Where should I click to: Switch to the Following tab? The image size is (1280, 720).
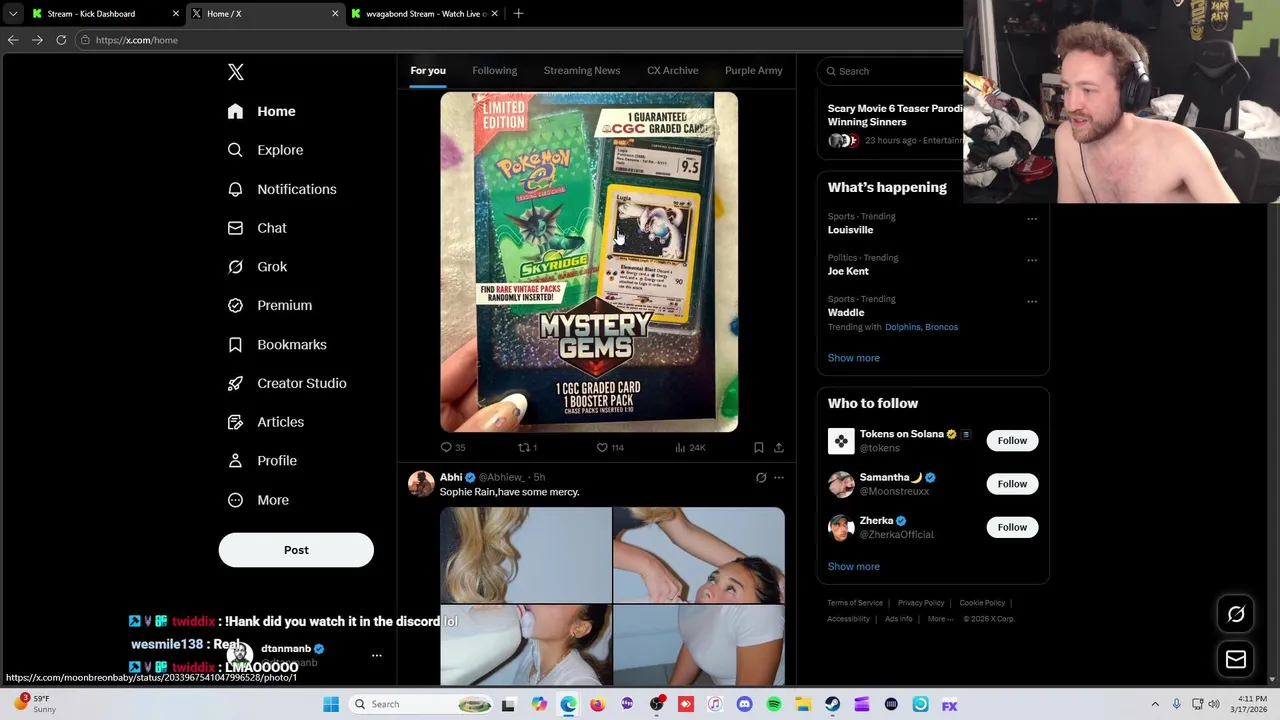point(495,70)
